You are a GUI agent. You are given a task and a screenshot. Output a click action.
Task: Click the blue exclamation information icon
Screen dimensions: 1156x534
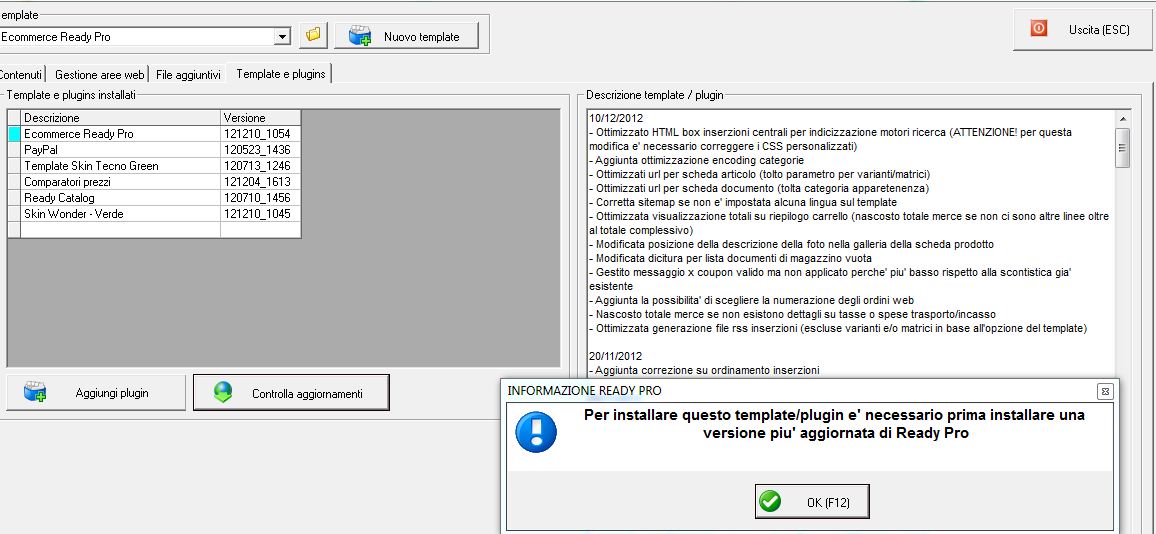pyautogui.click(x=536, y=432)
